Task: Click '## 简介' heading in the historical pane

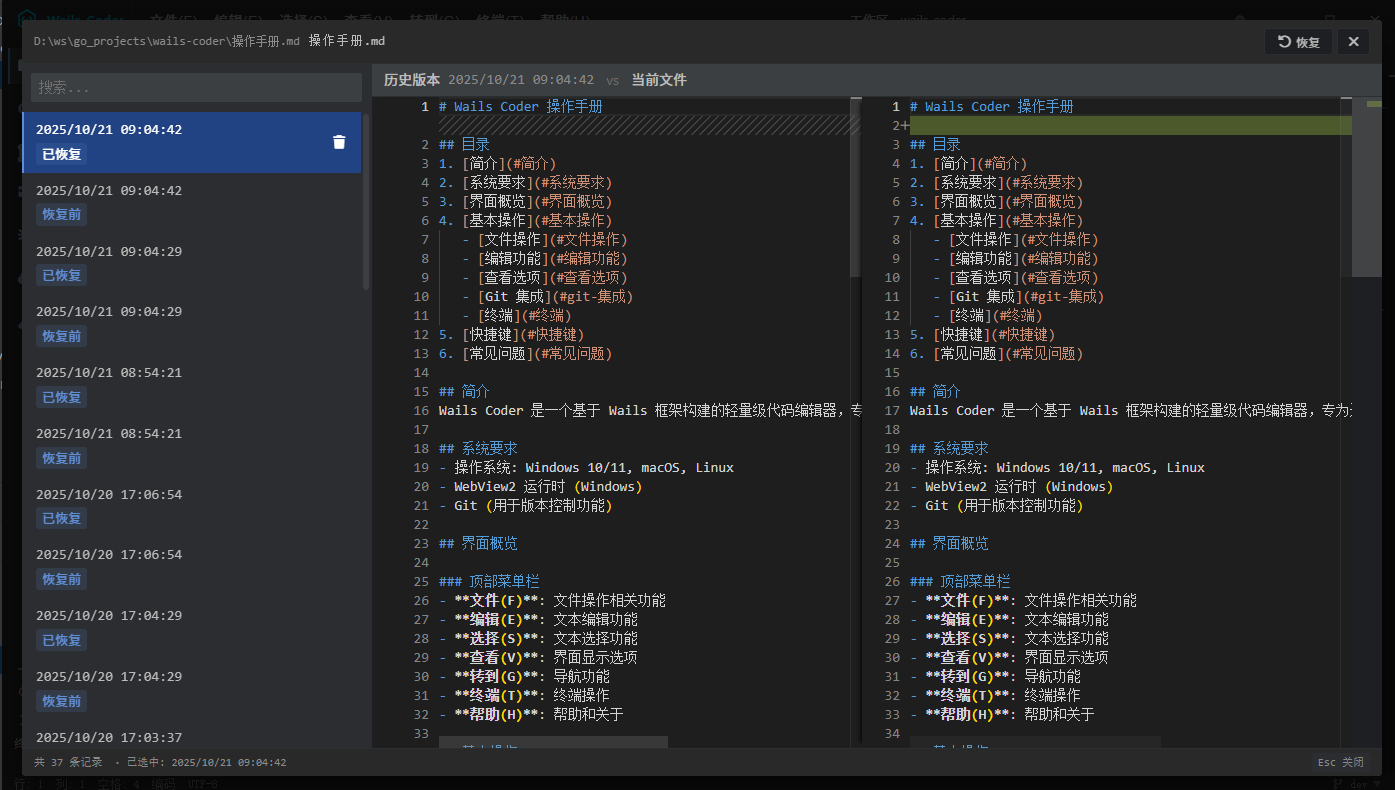Action: pyautogui.click(x=465, y=392)
